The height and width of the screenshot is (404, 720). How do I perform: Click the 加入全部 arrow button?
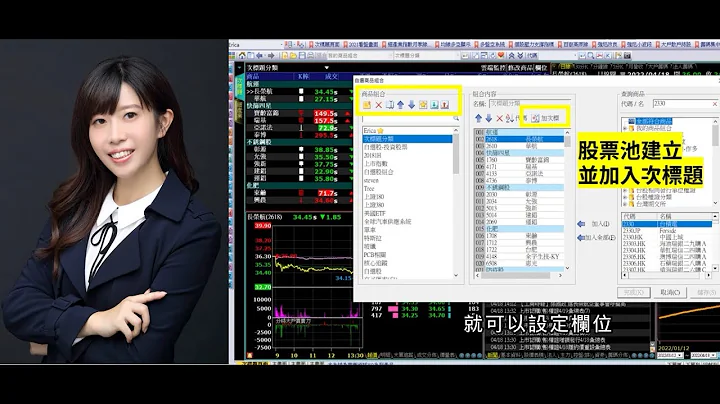click(596, 237)
